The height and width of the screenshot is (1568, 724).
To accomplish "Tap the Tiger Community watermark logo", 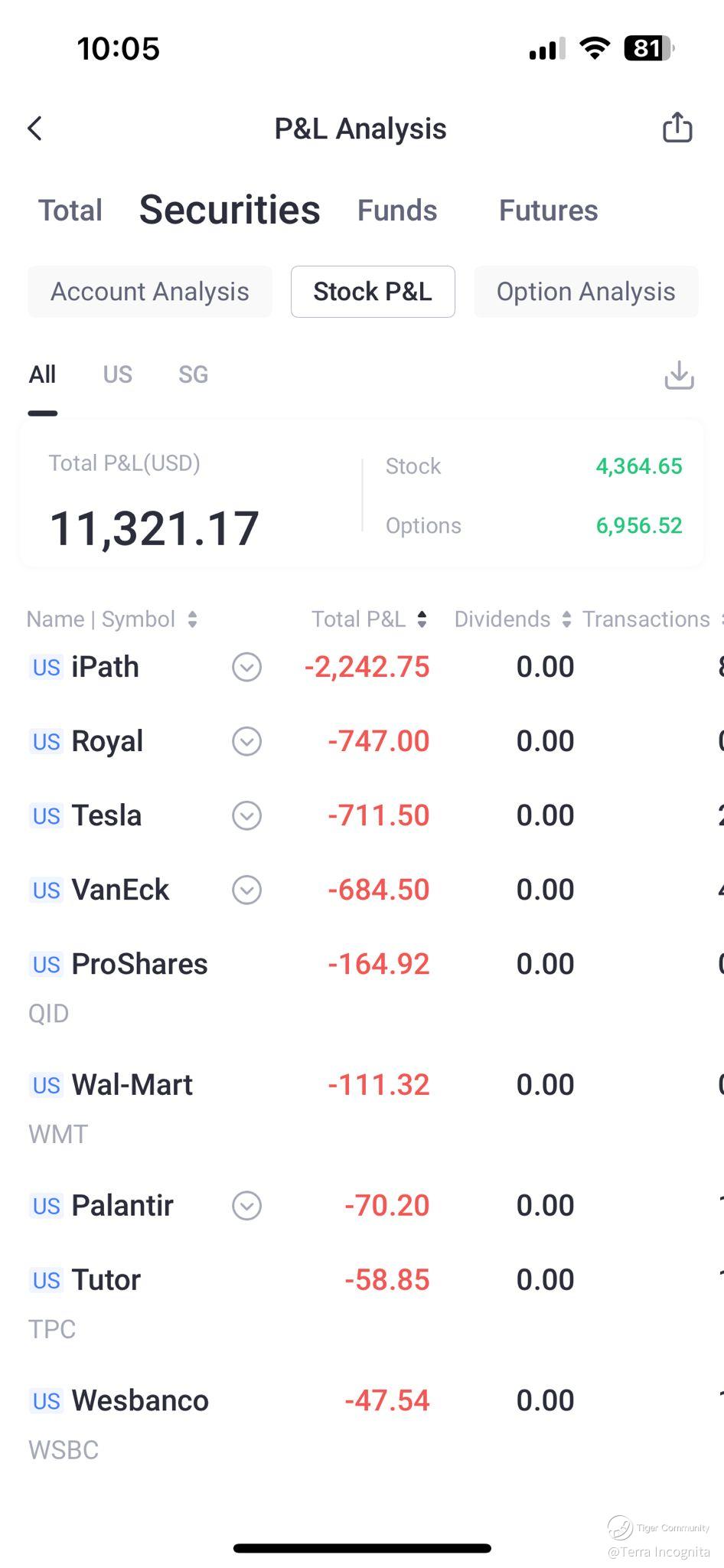I will click(620, 1527).
